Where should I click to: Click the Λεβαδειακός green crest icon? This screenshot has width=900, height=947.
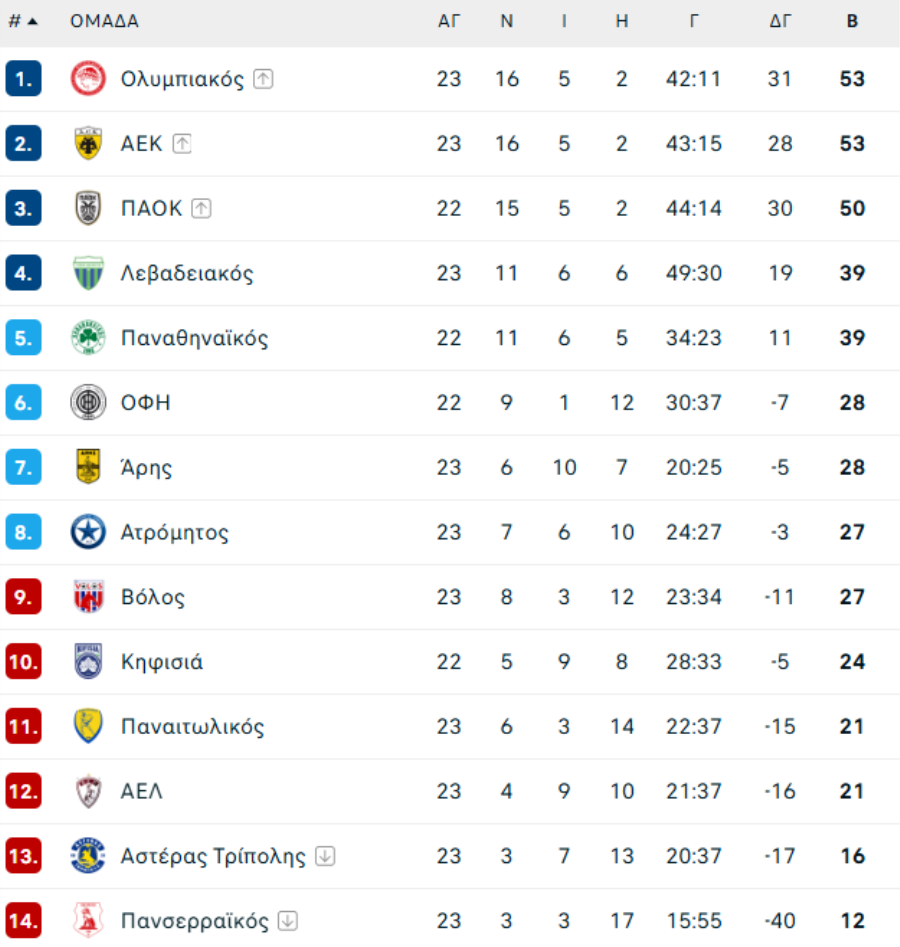[x=88, y=273]
